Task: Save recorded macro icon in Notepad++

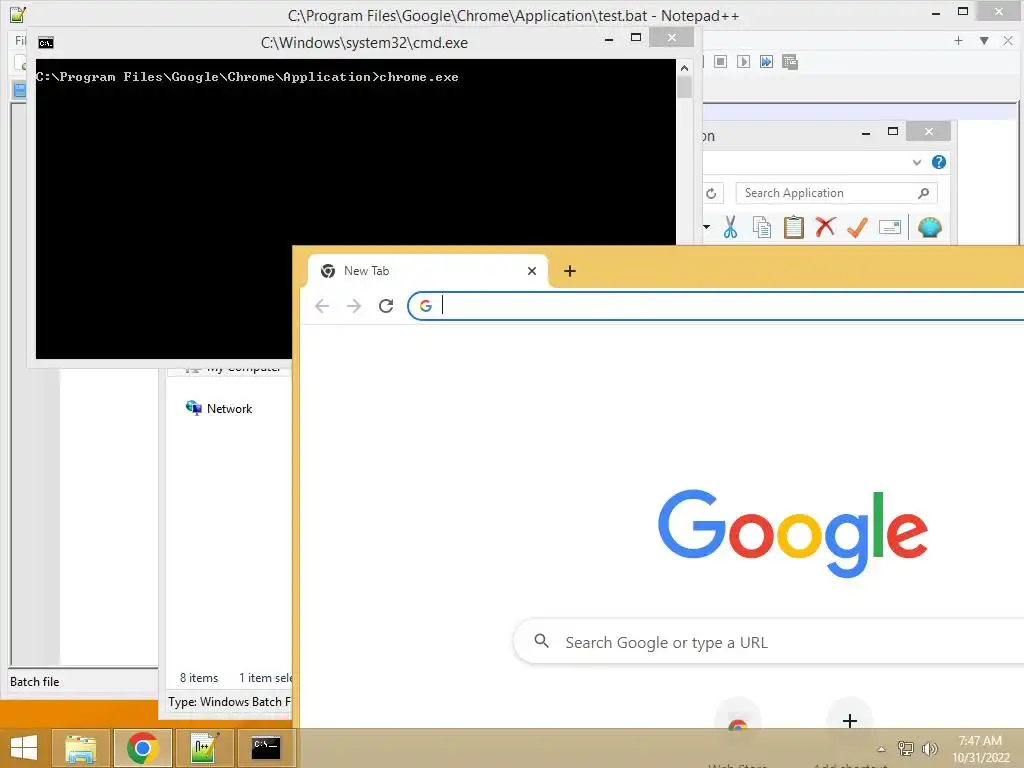Action: 790,62
